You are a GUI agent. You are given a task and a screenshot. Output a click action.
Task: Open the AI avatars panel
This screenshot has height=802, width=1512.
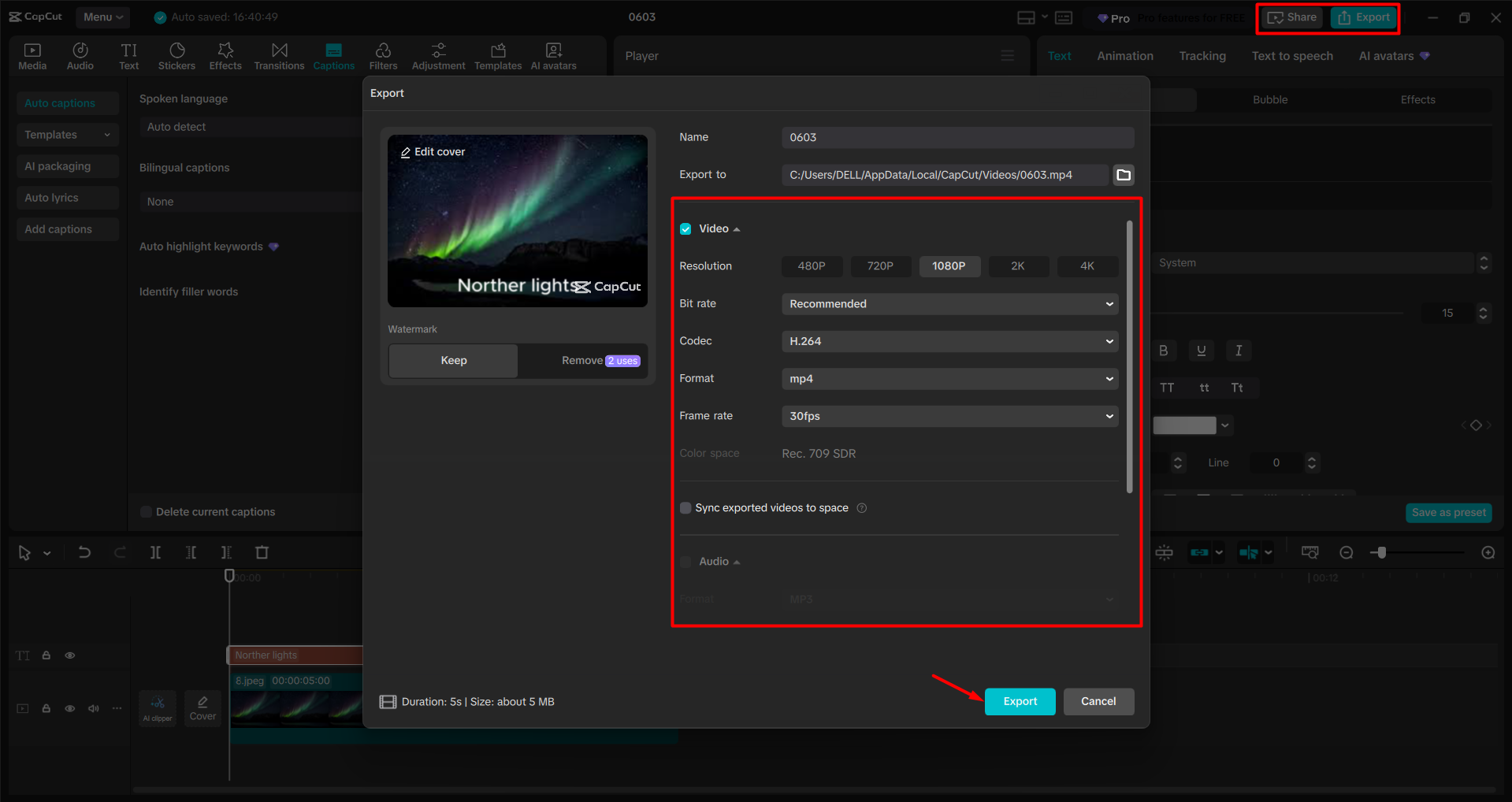click(x=552, y=55)
